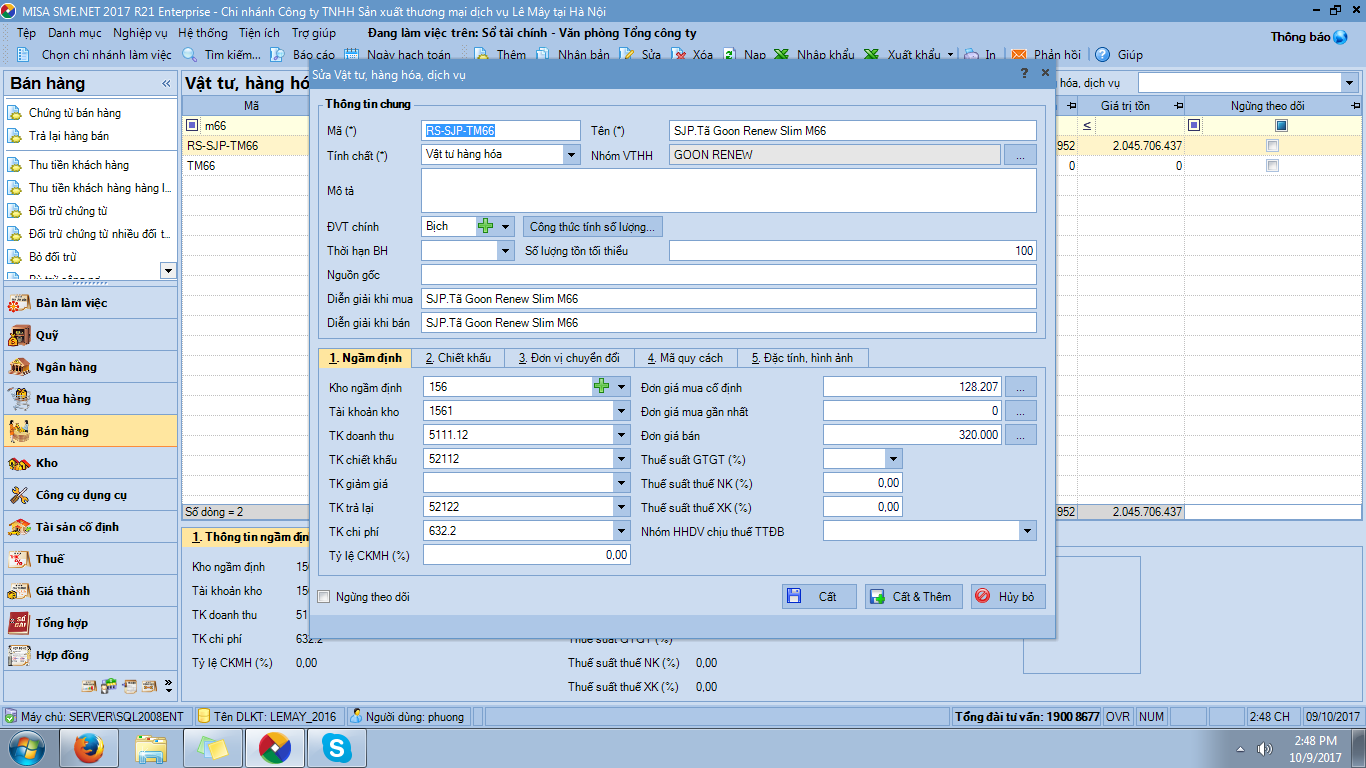Click the Số lượng tồn tối thiểu field

[853, 251]
